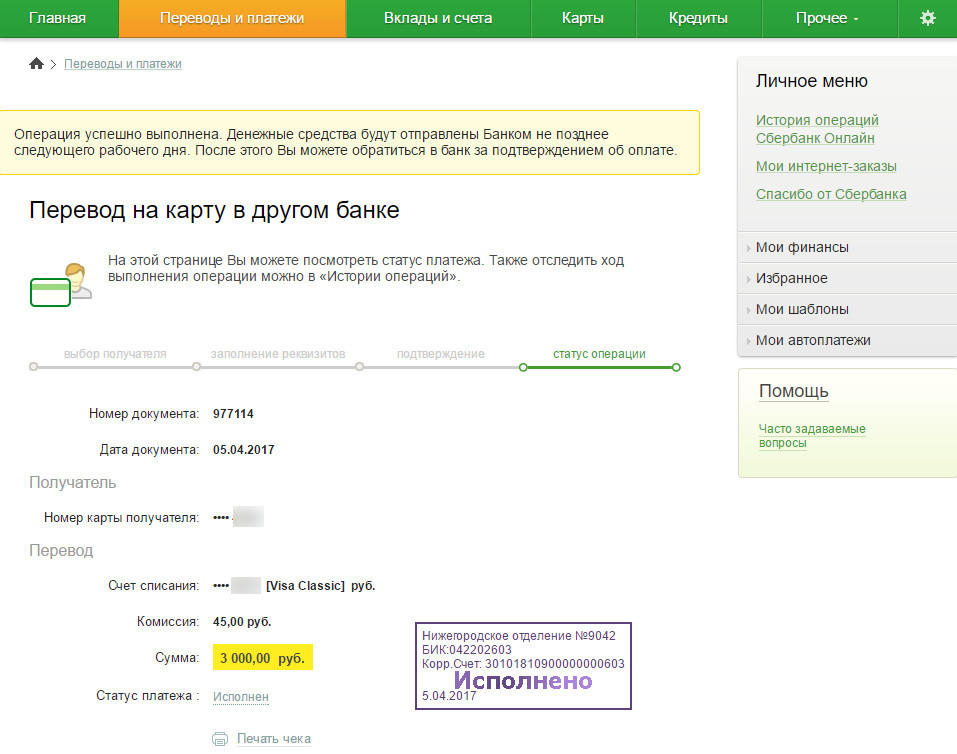957x754 pixels.
Task: Expand Мои автоплатежи section
Action: click(847, 341)
